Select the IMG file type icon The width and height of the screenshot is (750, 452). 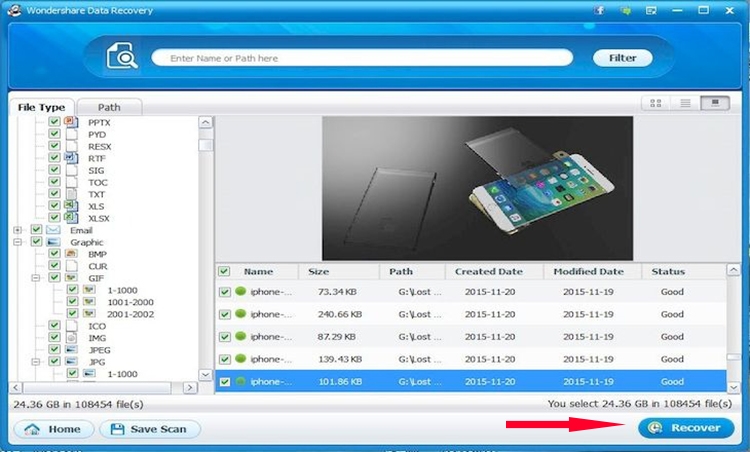coord(72,337)
